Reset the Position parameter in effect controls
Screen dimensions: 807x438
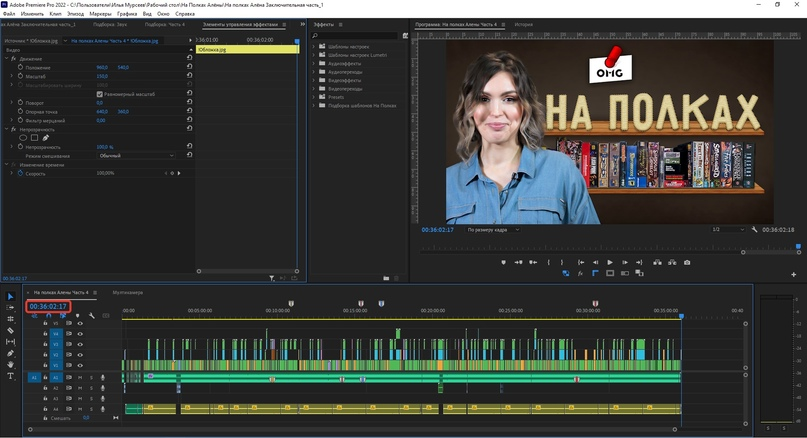(190, 67)
